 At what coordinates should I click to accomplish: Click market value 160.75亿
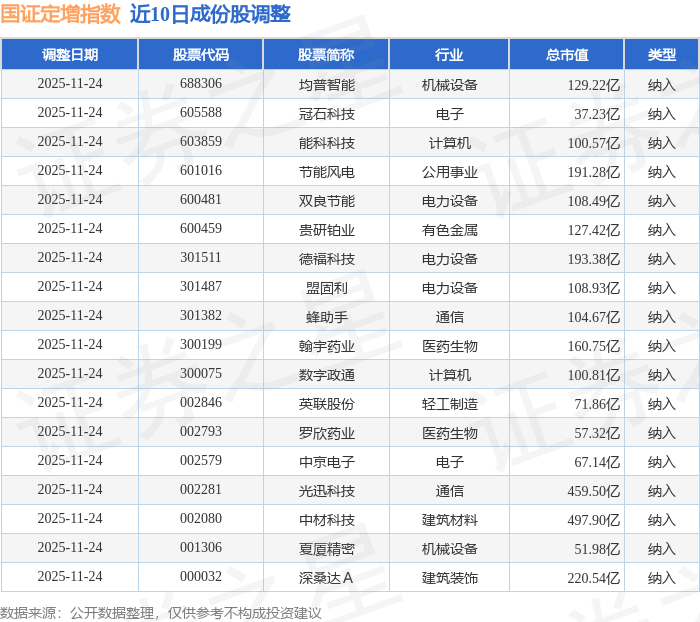click(593, 346)
